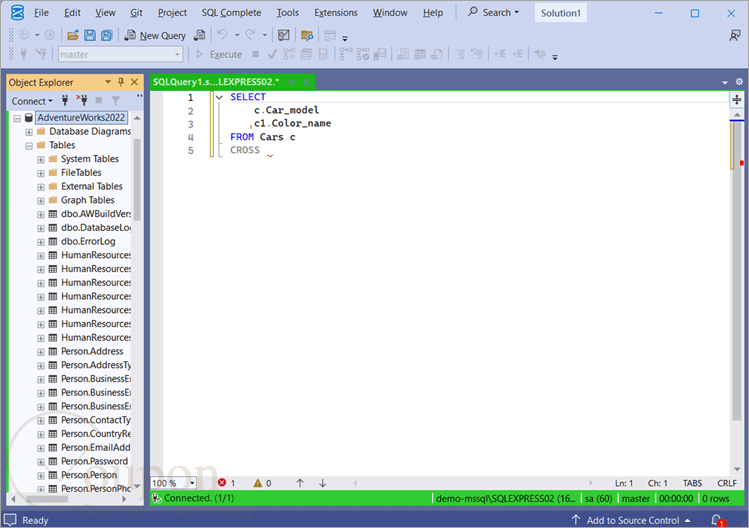Click the go to next issue down arrow
The image size is (749, 528).
click(322, 483)
